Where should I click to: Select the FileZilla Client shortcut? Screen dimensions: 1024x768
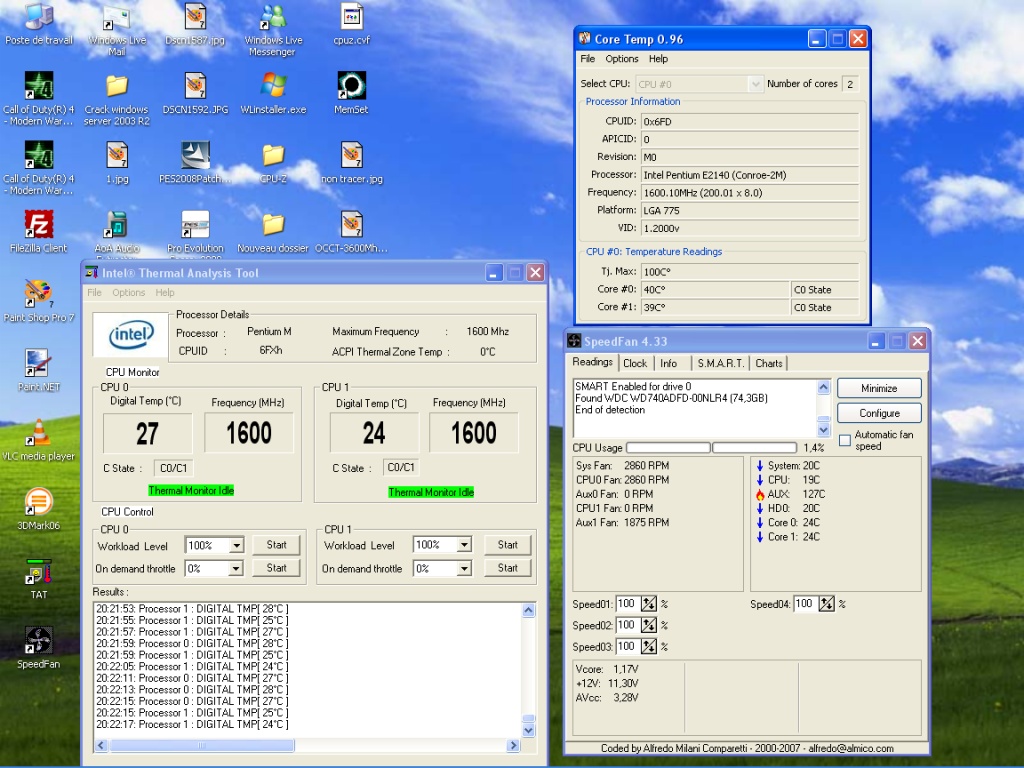[39, 232]
